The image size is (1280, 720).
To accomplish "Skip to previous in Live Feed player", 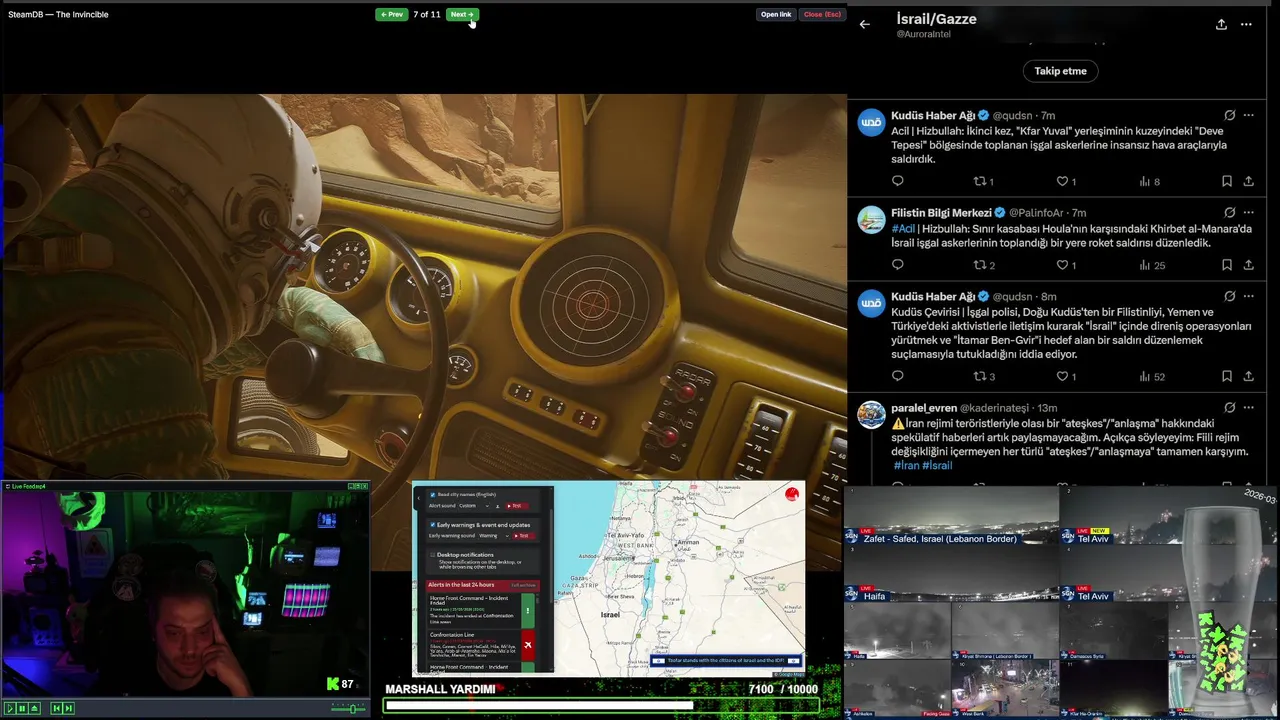I will 57,708.
